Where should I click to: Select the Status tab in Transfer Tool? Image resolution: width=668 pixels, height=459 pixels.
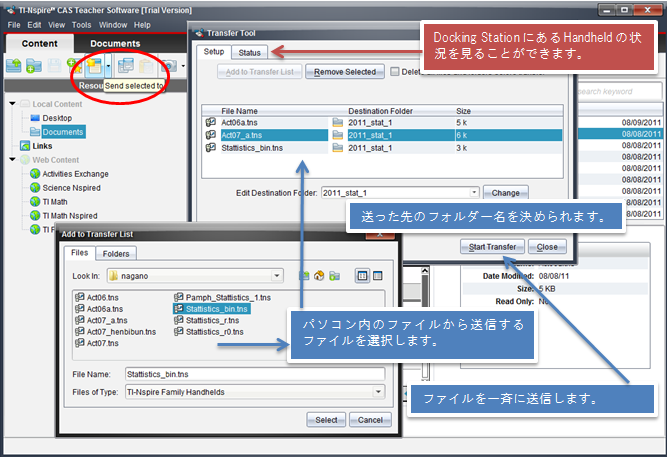[250, 52]
